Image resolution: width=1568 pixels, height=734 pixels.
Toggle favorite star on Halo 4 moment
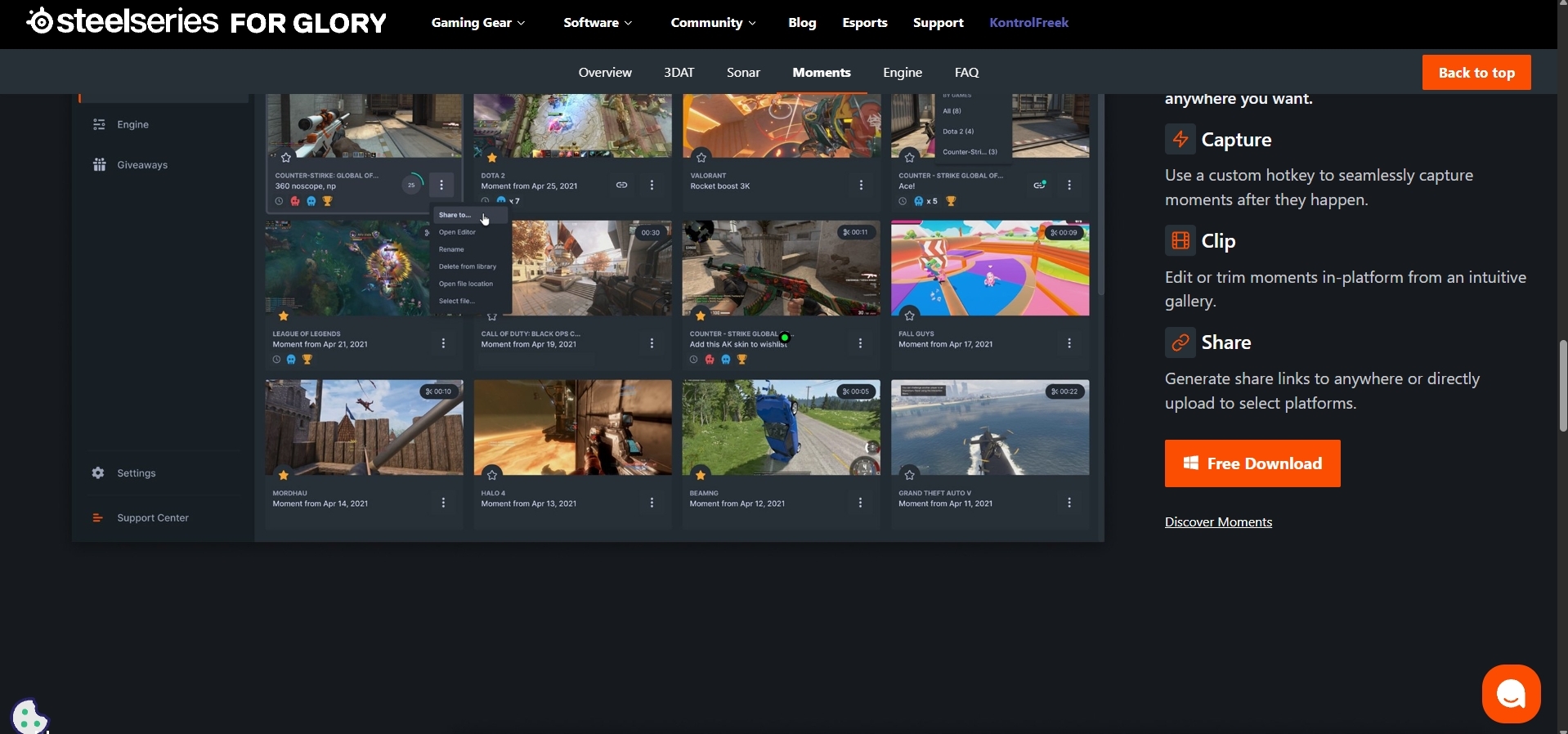pos(491,474)
